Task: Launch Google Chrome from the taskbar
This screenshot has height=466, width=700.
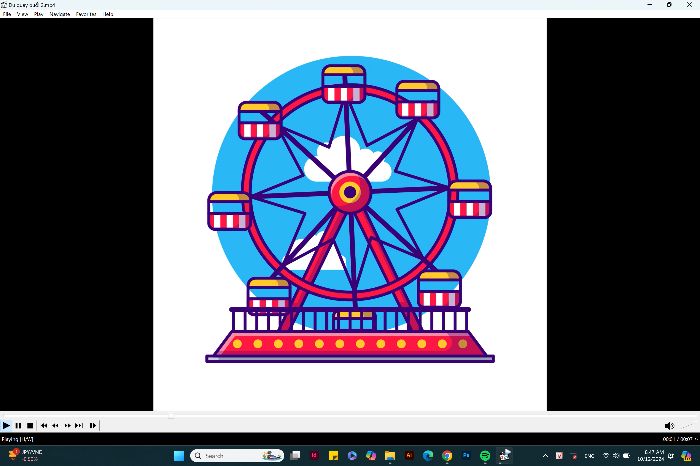Action: (447, 456)
